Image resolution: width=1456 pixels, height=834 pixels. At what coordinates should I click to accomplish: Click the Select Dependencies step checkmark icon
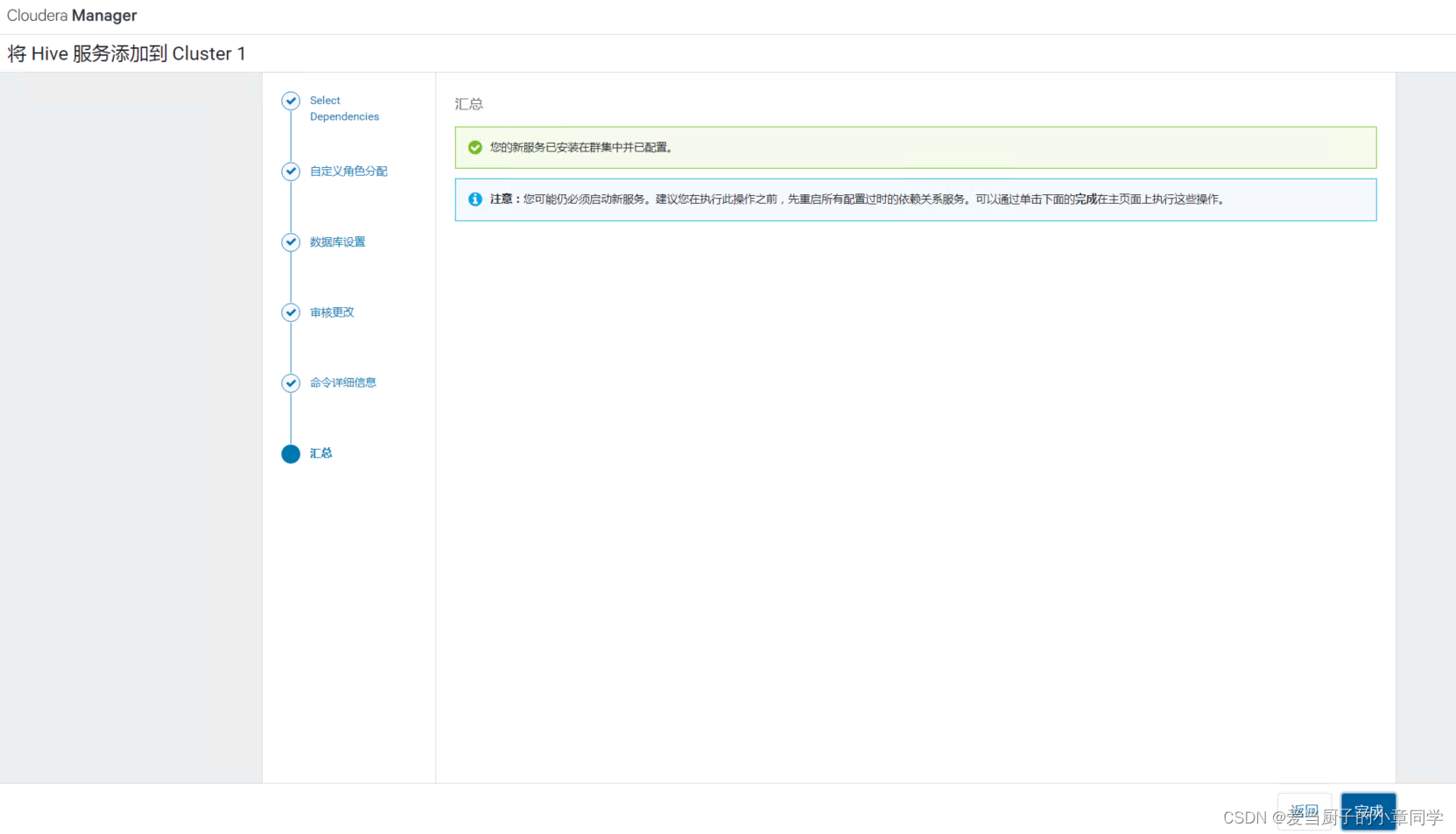[291, 101]
